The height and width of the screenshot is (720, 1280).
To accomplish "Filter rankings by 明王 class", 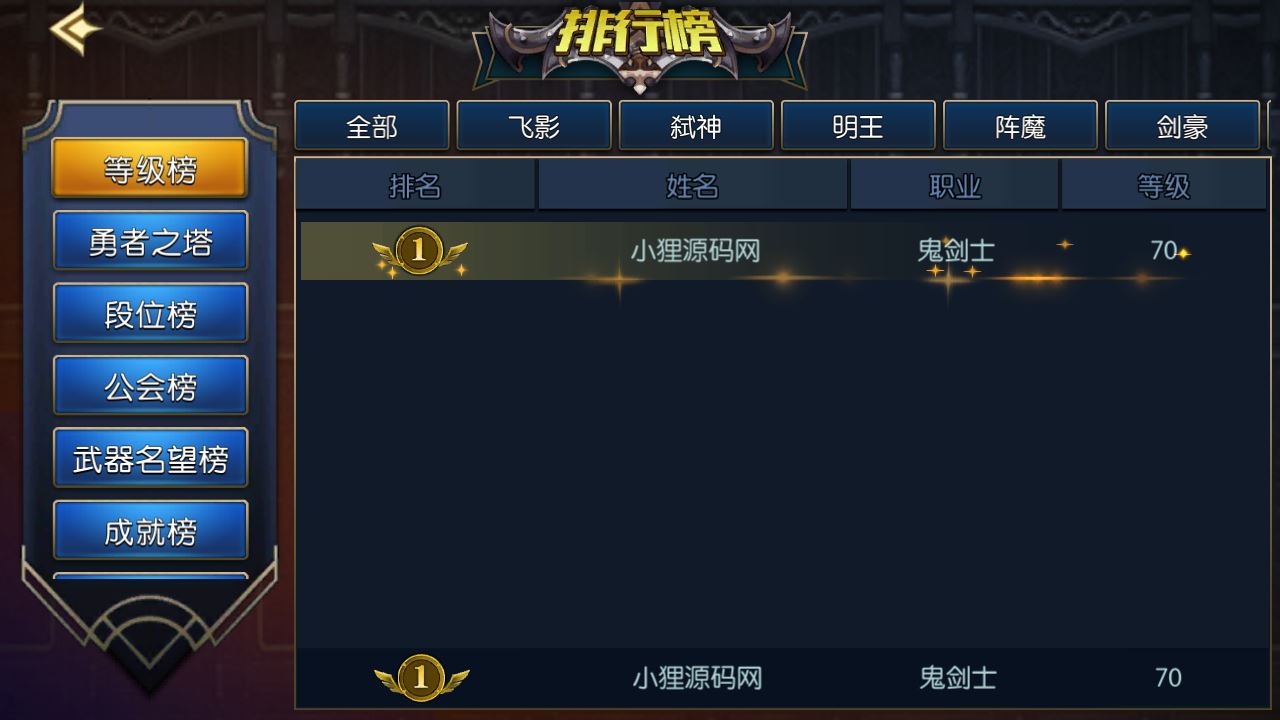I will pyautogui.click(x=858, y=126).
